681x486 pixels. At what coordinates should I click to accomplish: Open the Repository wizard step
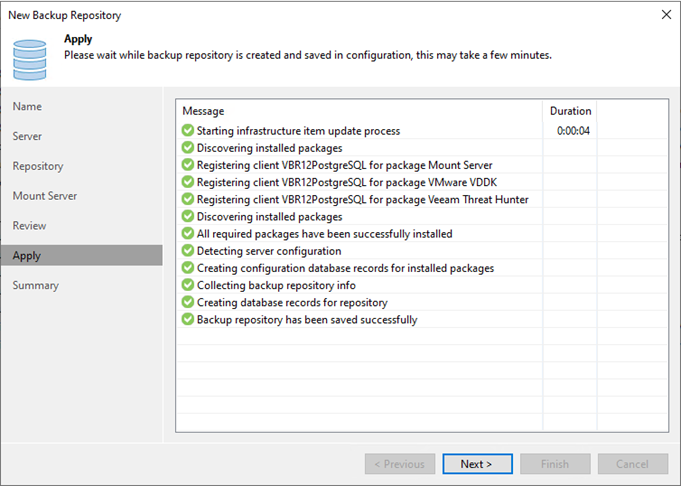[38, 166]
